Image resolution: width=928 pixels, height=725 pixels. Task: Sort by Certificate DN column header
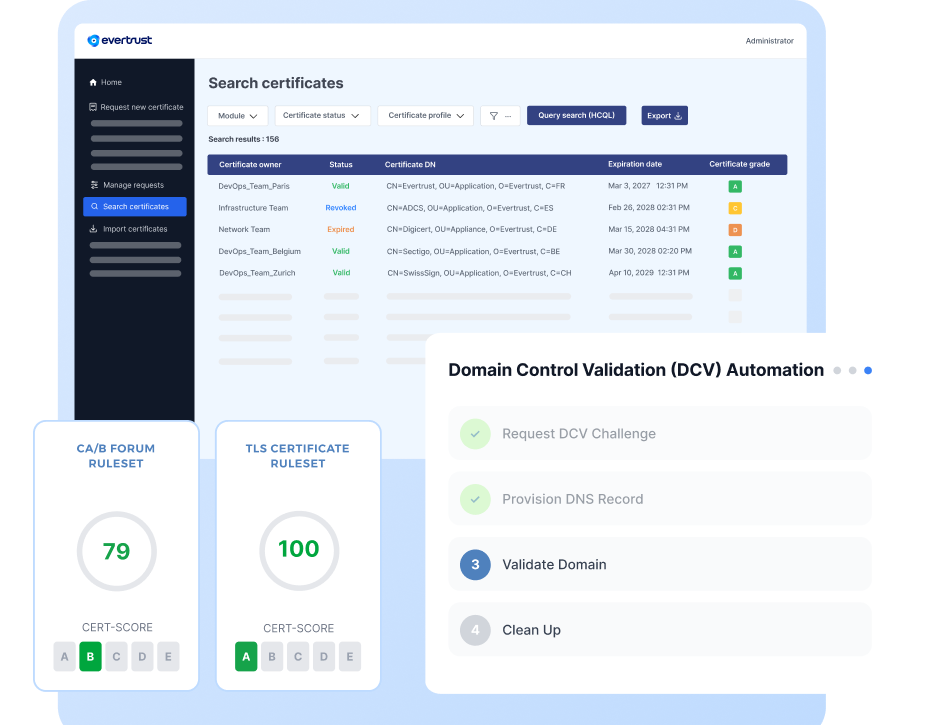(x=410, y=165)
